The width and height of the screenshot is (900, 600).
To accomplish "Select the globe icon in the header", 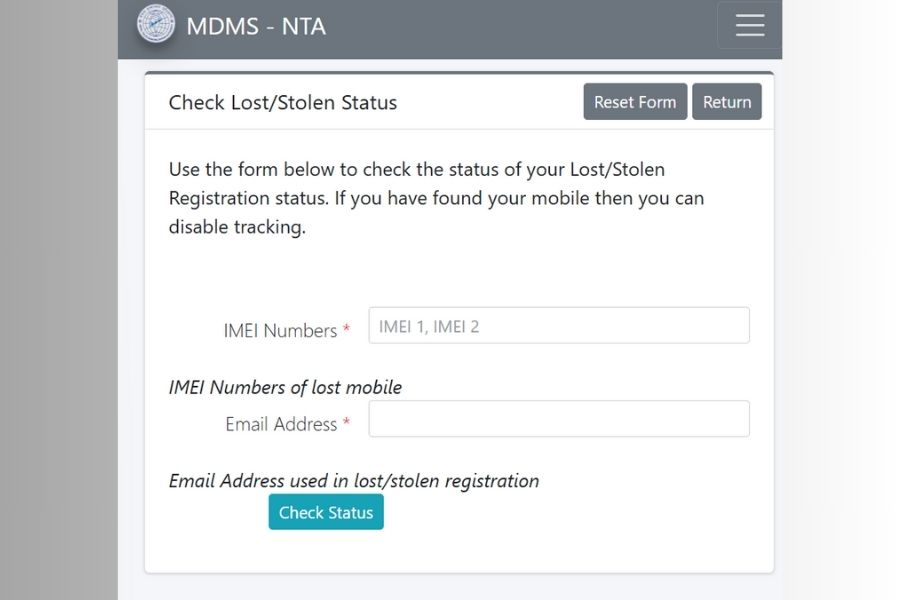I will tap(158, 26).
